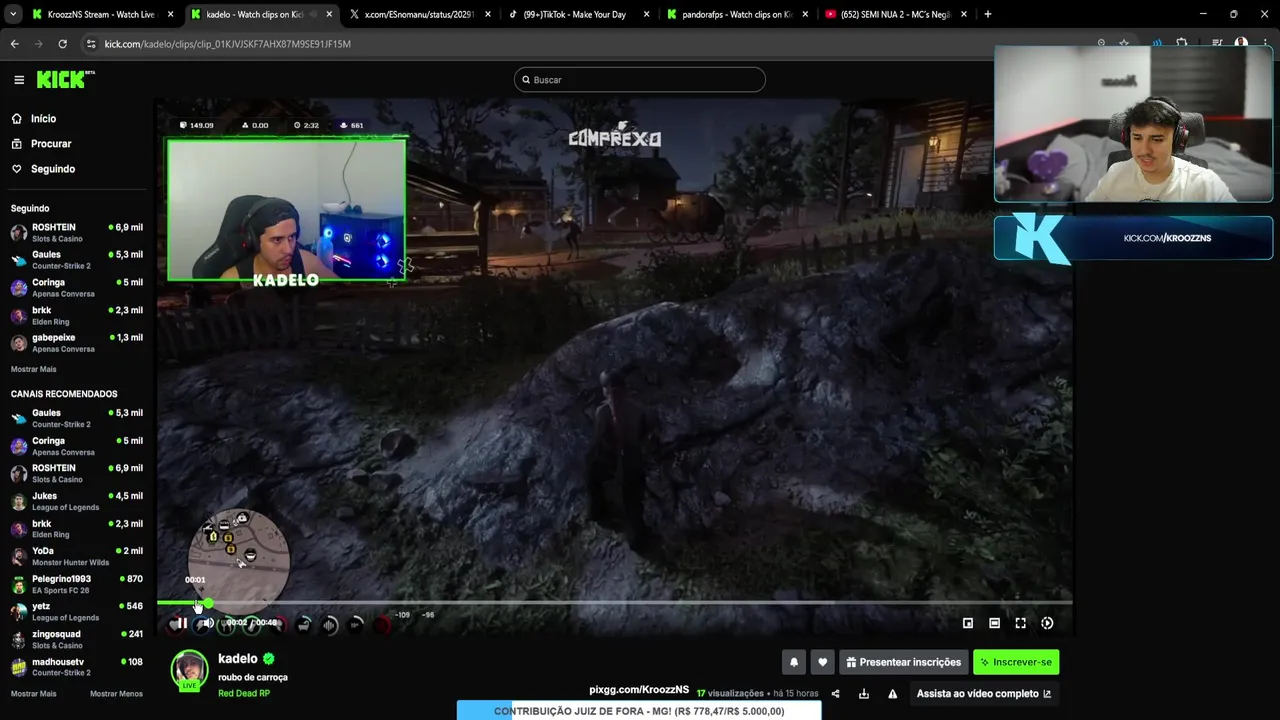Open yetz League of Legends channel
Screen dimensions: 1280x720
[x=77, y=612]
